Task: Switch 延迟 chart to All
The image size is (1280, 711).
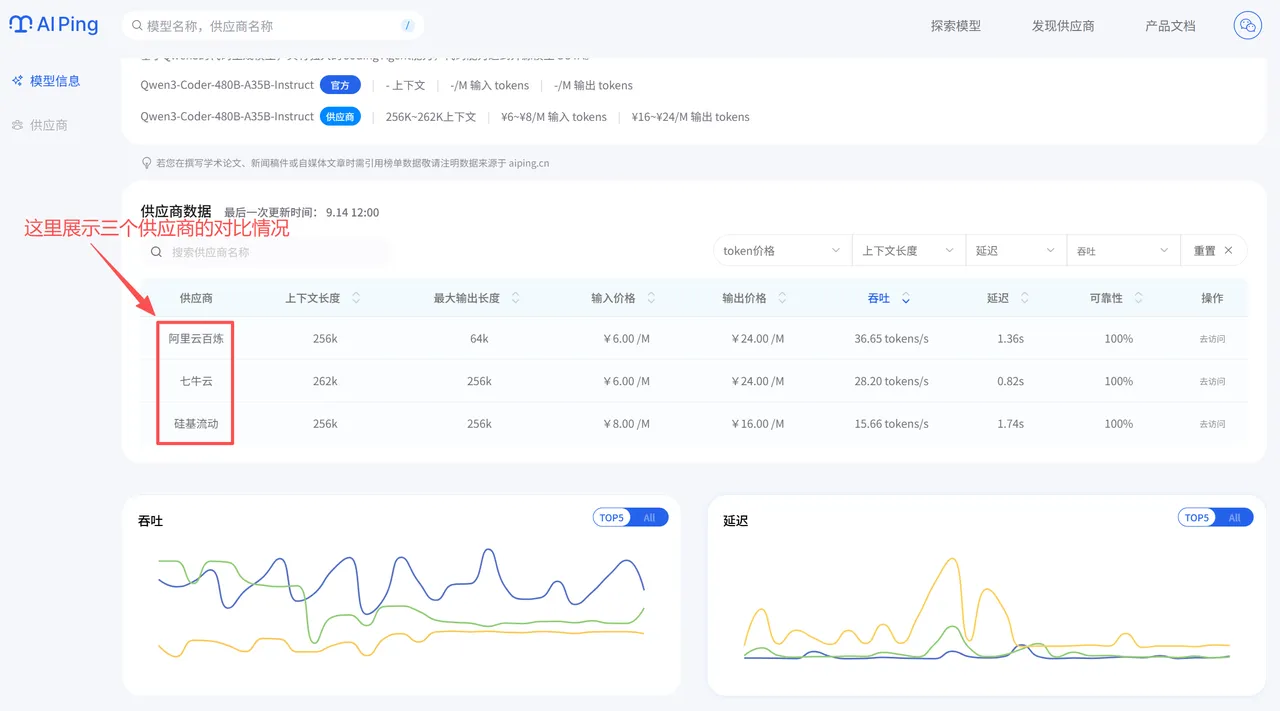Action: tap(1234, 518)
